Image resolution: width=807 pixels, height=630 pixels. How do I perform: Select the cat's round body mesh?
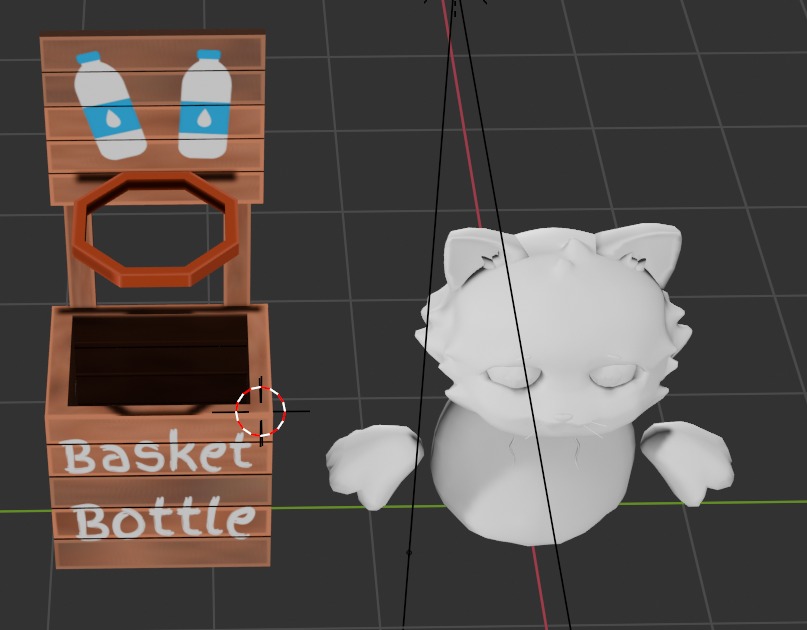tap(533, 474)
